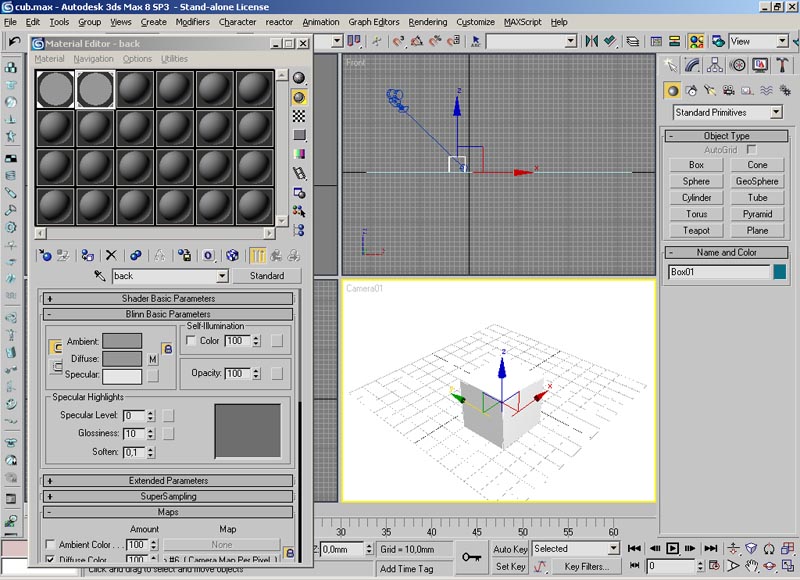The width and height of the screenshot is (800, 580).
Task: Enable the Self-Illumination Color checkbox
Action: (192, 341)
